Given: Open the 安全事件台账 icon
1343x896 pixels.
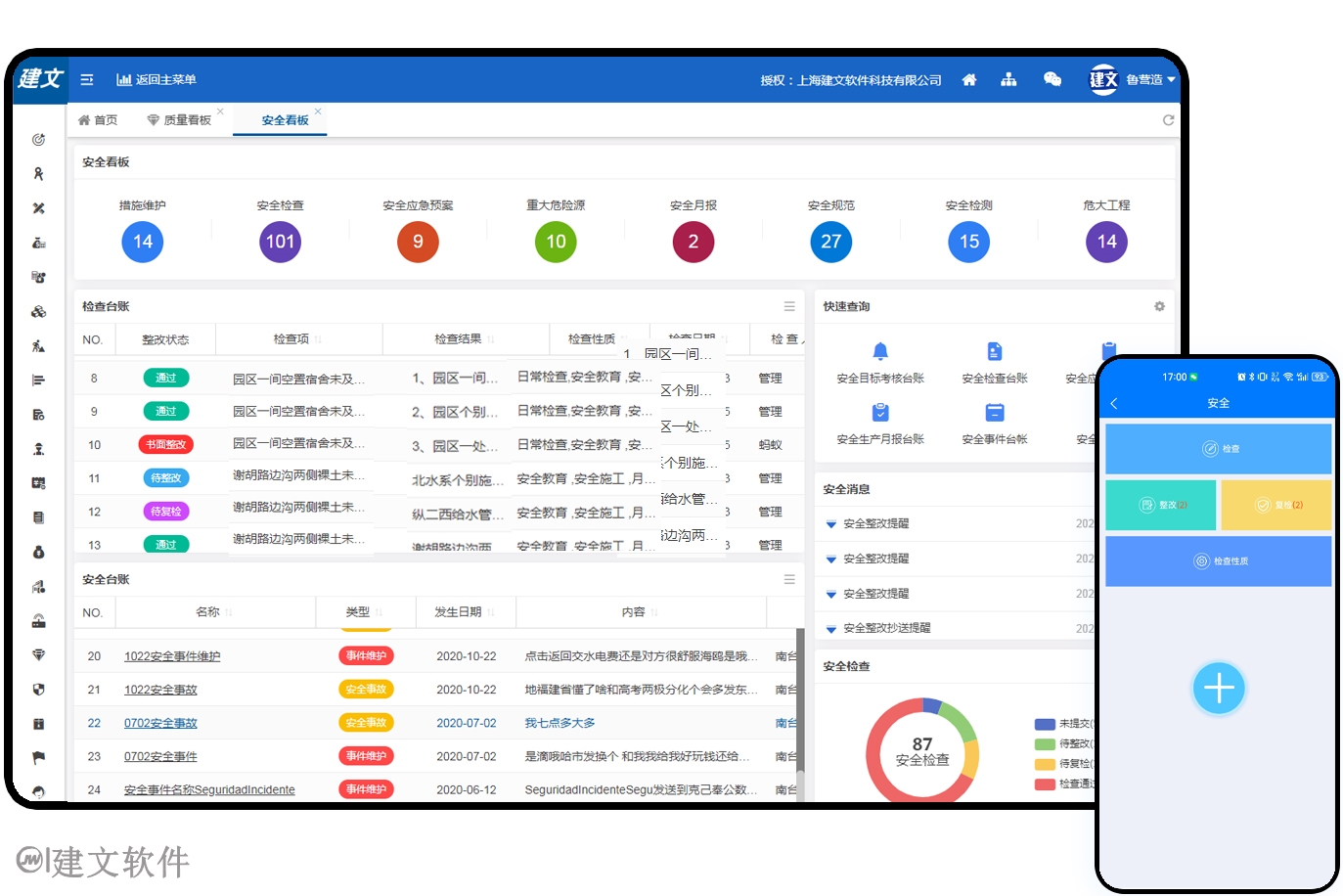Looking at the screenshot, I should (x=995, y=412).
